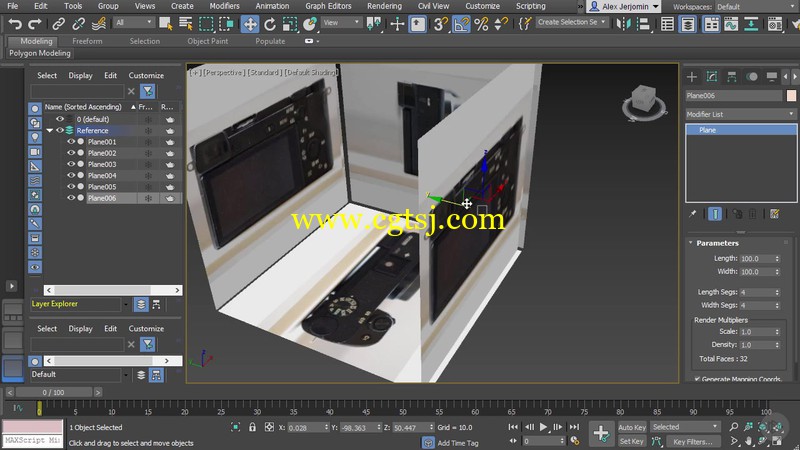Open the Graph Editors menu
This screenshot has width=800, height=450.
click(328, 6)
